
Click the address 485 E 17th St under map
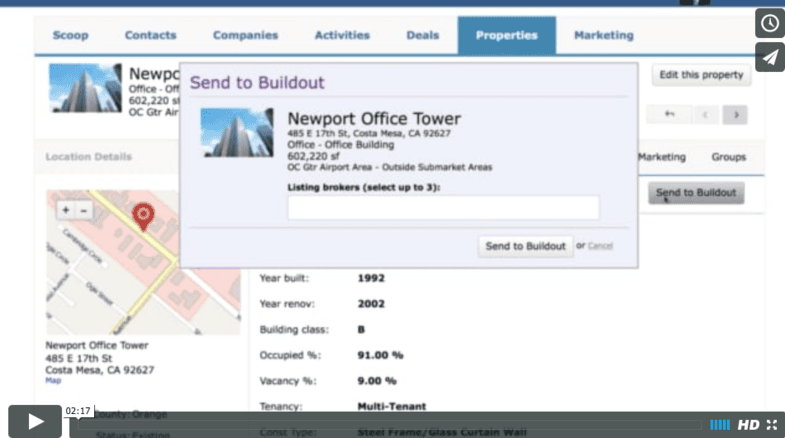pos(79,358)
